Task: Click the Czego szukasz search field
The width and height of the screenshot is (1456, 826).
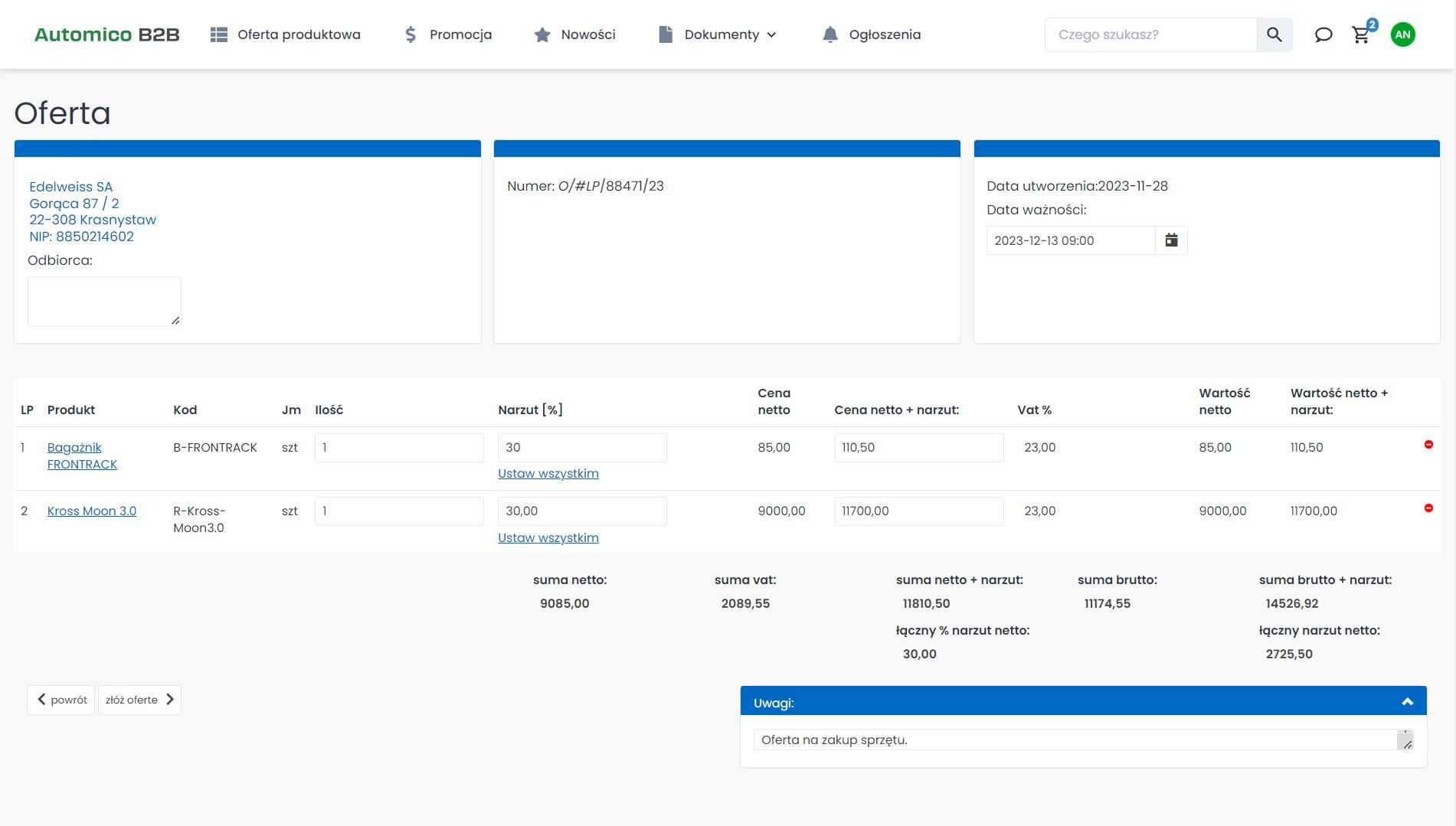Action: pyautogui.click(x=1150, y=34)
